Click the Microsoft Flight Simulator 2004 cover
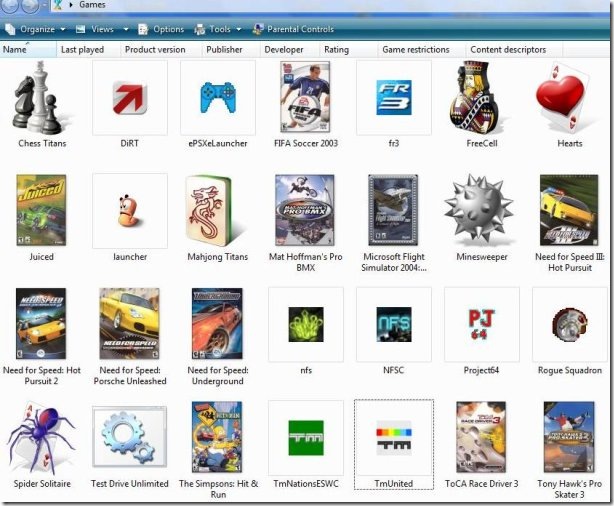The image size is (614, 506). click(393, 210)
